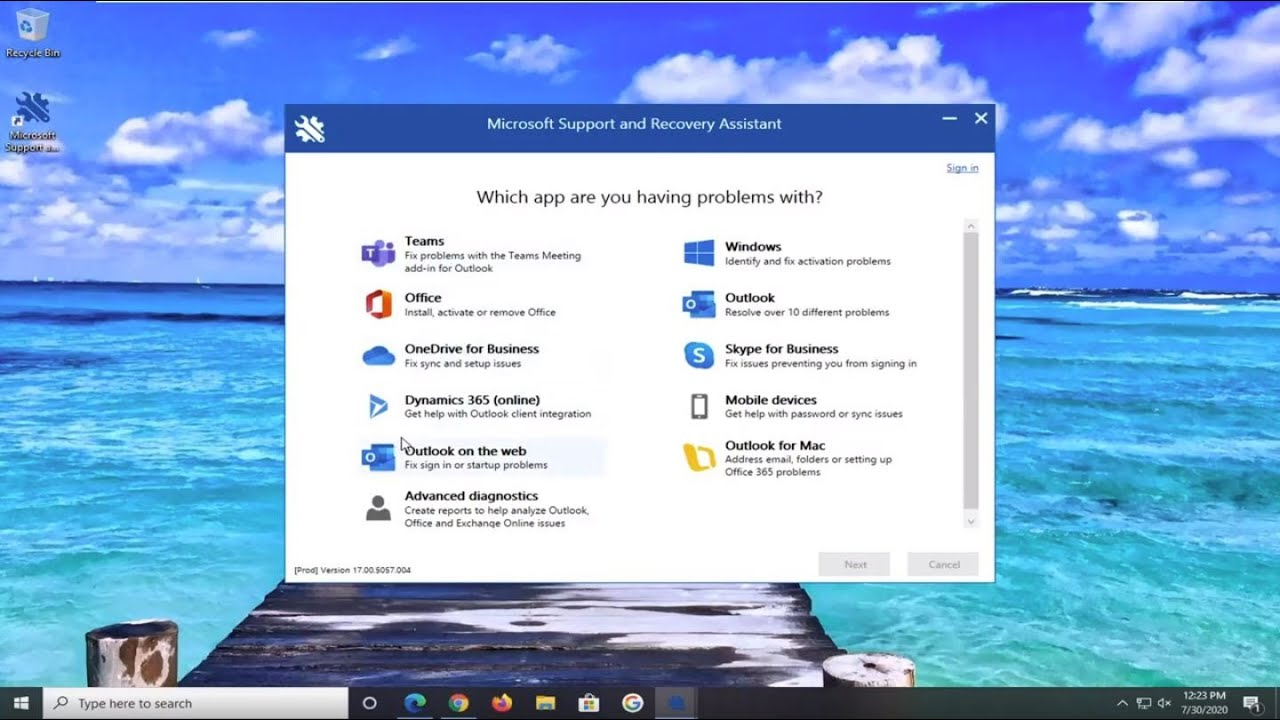Open the Windows Start menu

tap(21, 703)
